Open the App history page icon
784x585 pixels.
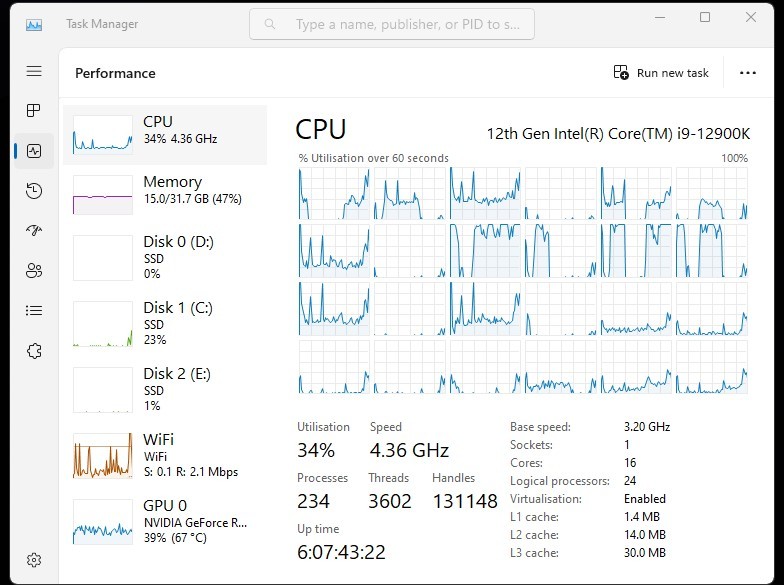click(34, 191)
